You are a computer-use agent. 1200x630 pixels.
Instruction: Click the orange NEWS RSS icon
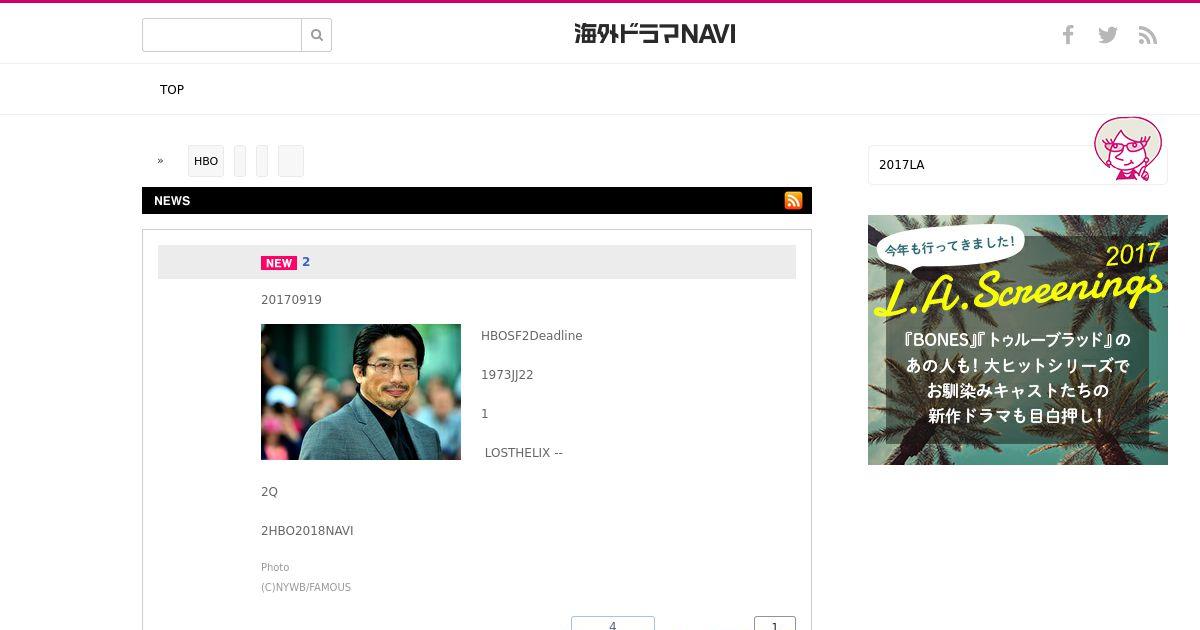[x=793, y=200]
